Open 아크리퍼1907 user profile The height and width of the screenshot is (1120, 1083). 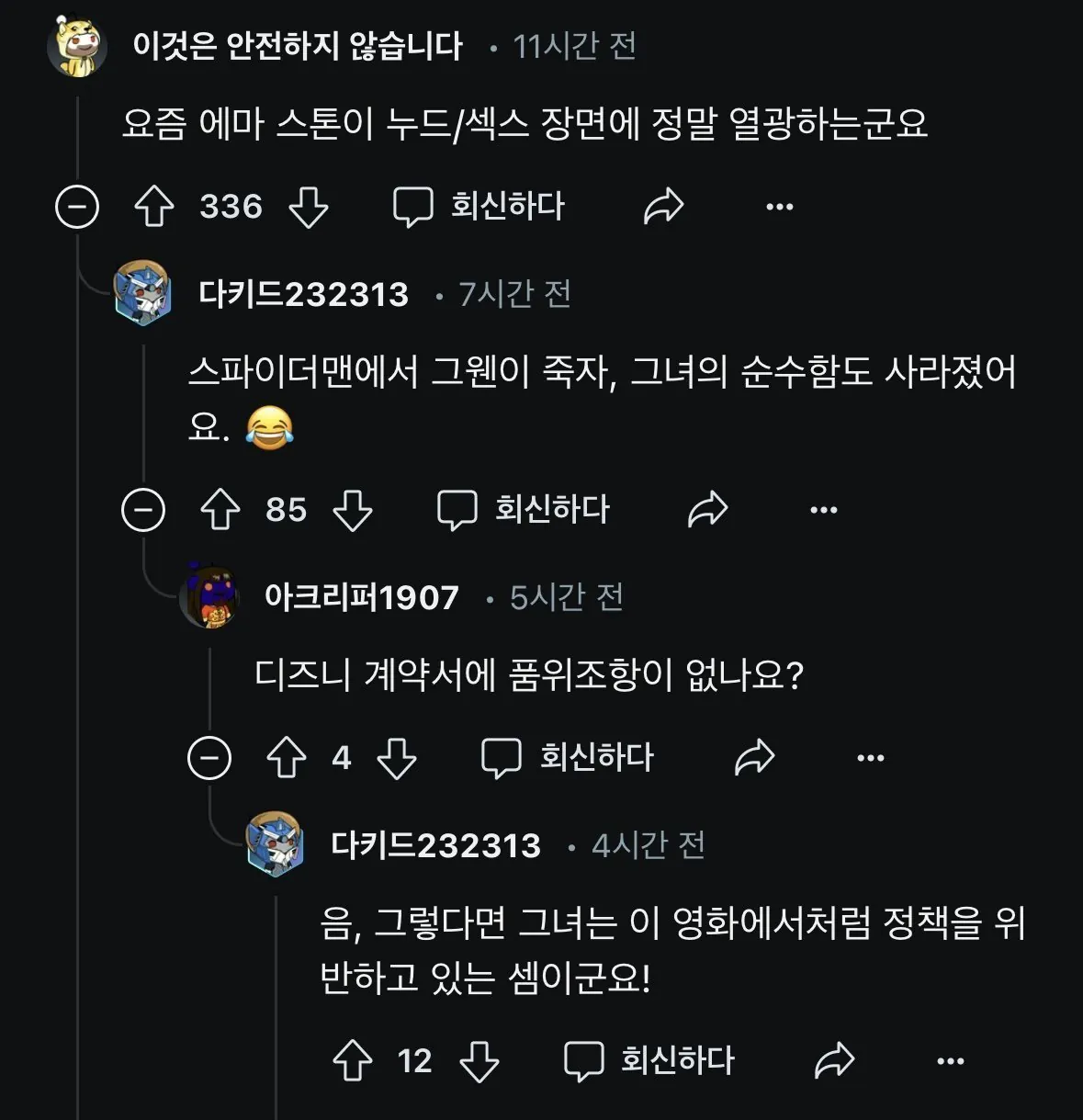361,597
